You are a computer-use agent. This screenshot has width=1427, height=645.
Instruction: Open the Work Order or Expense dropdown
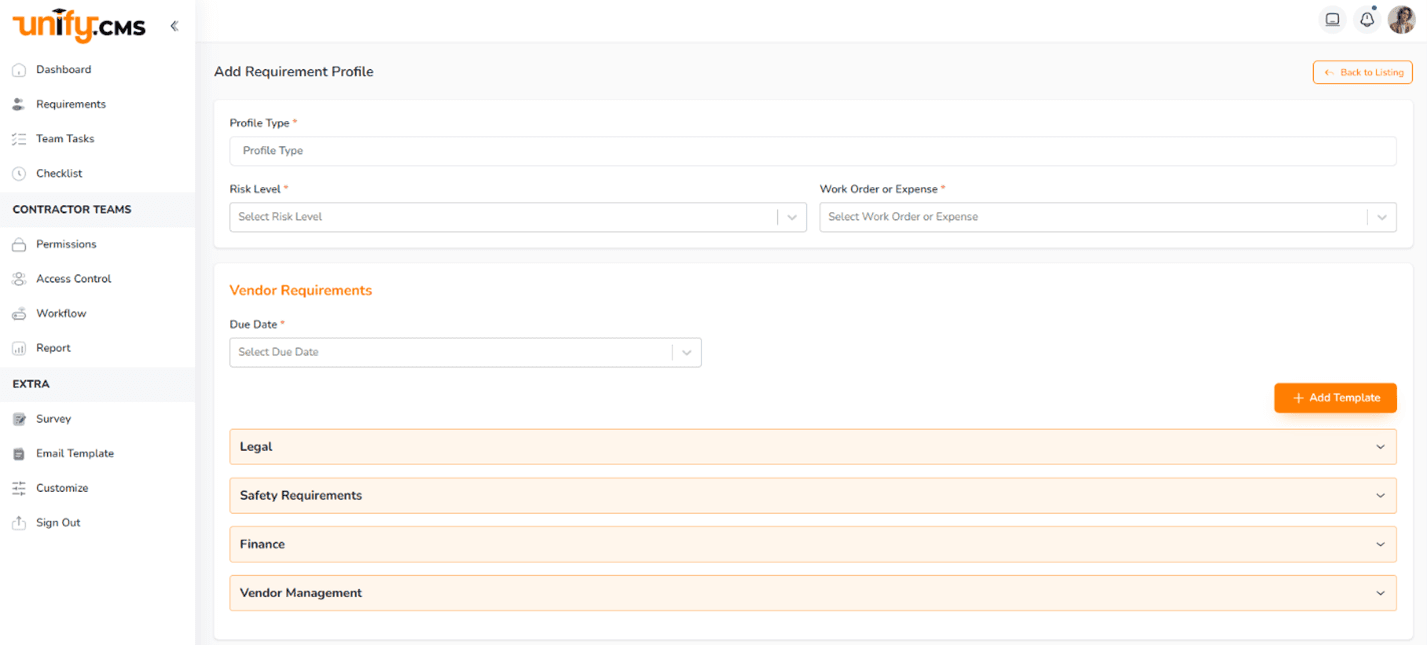tap(1107, 217)
